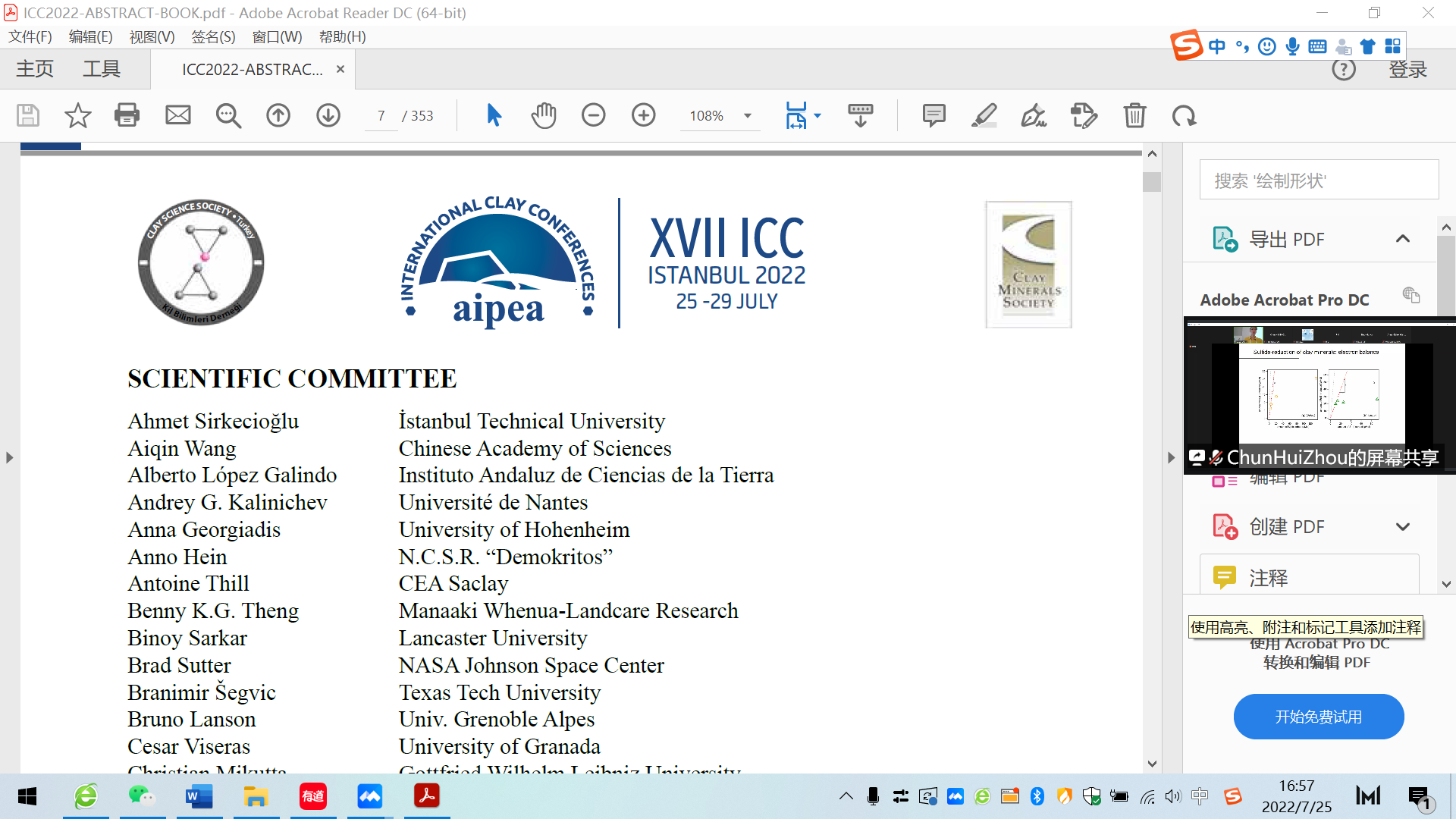Send the file by email with the envelope icon

pos(178,115)
